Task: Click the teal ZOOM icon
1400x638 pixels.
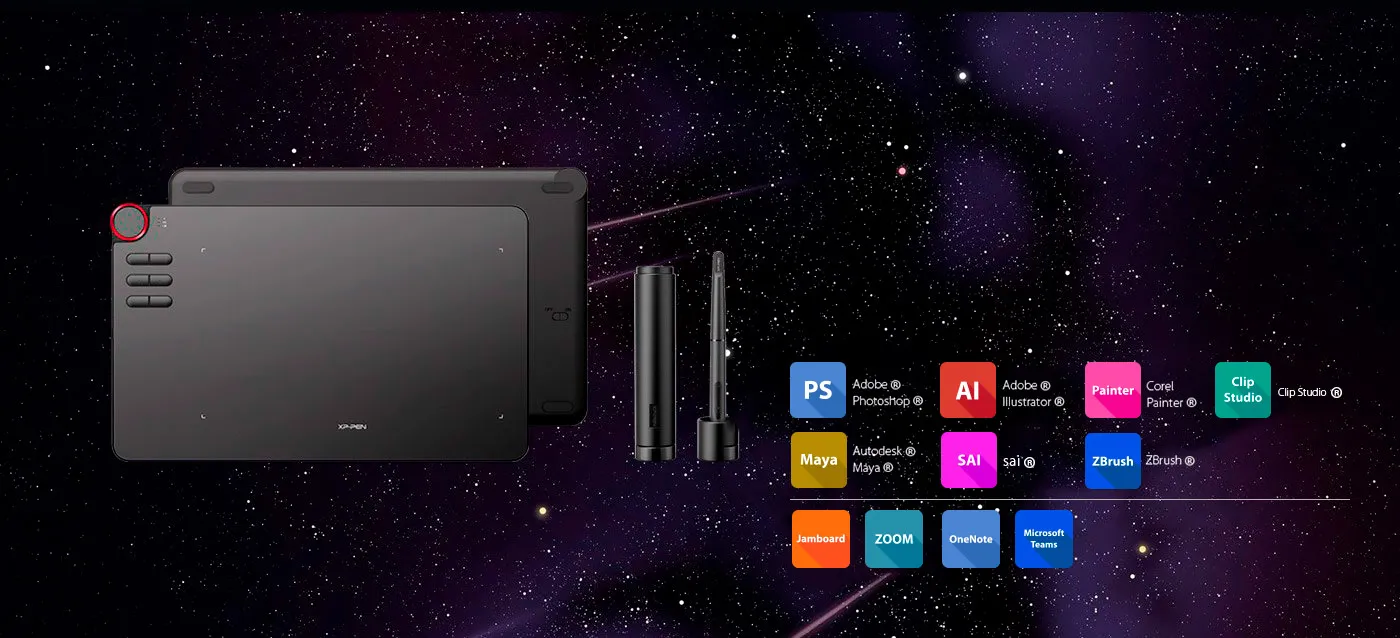Action: 894,539
